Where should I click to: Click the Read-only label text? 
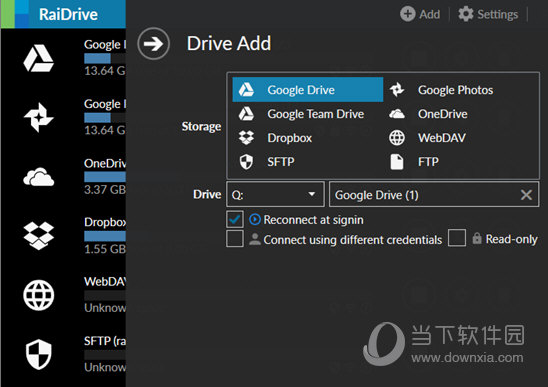[x=511, y=239]
